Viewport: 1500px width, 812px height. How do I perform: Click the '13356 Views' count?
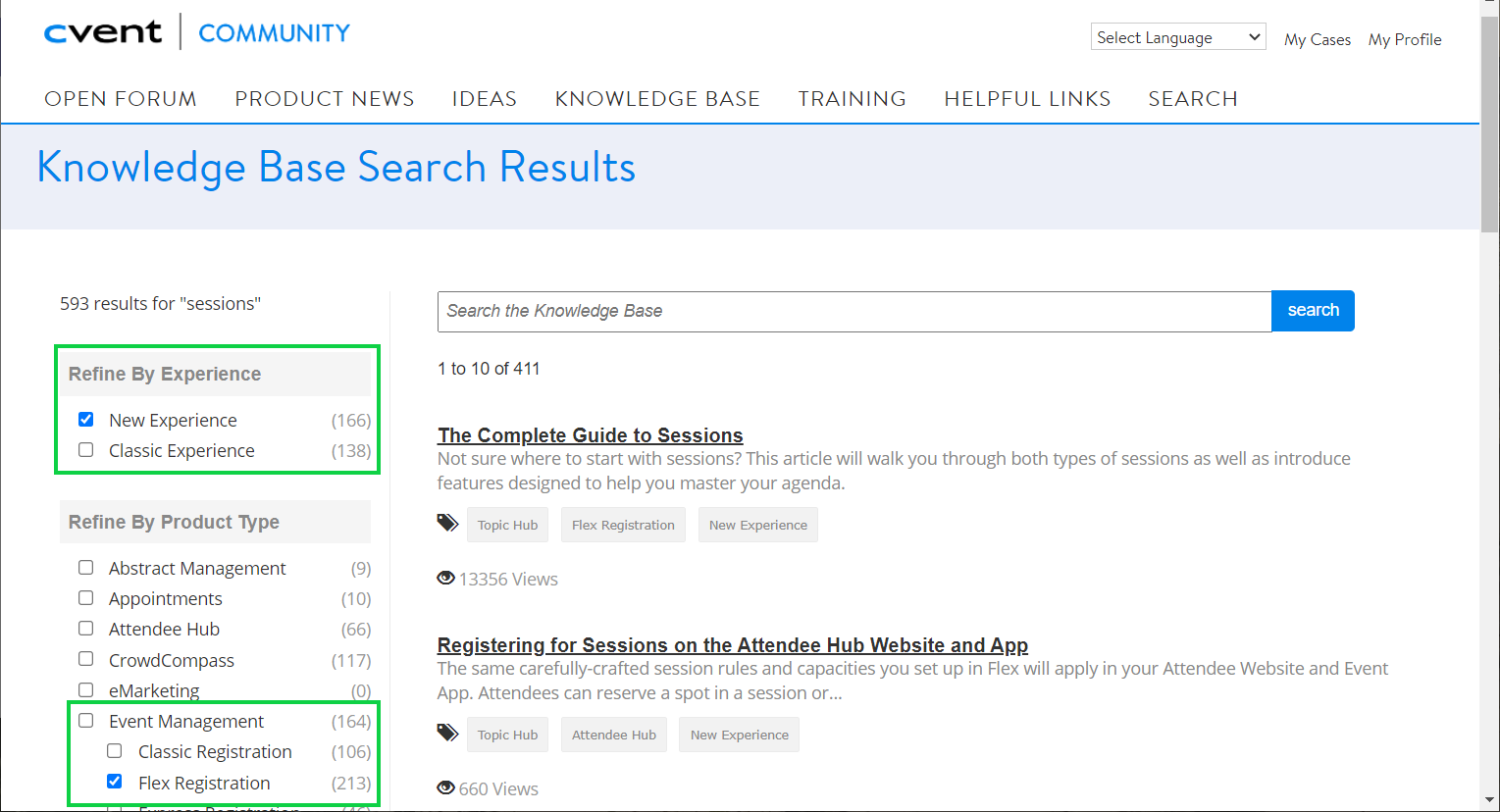[508, 579]
